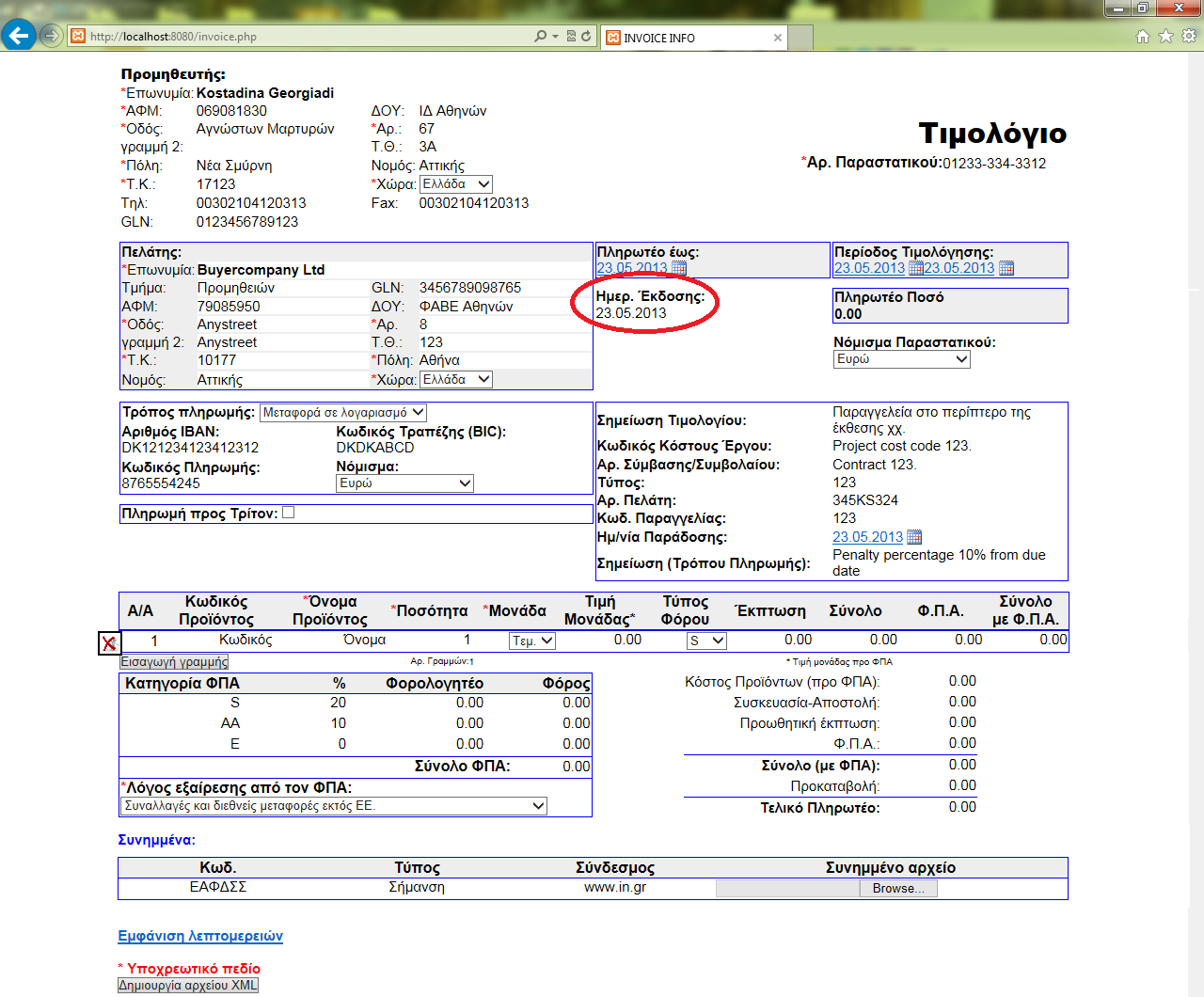This screenshot has height=997, width=1204.
Task: Click the customer Τ.Κ. value 10177
Action: point(216,360)
